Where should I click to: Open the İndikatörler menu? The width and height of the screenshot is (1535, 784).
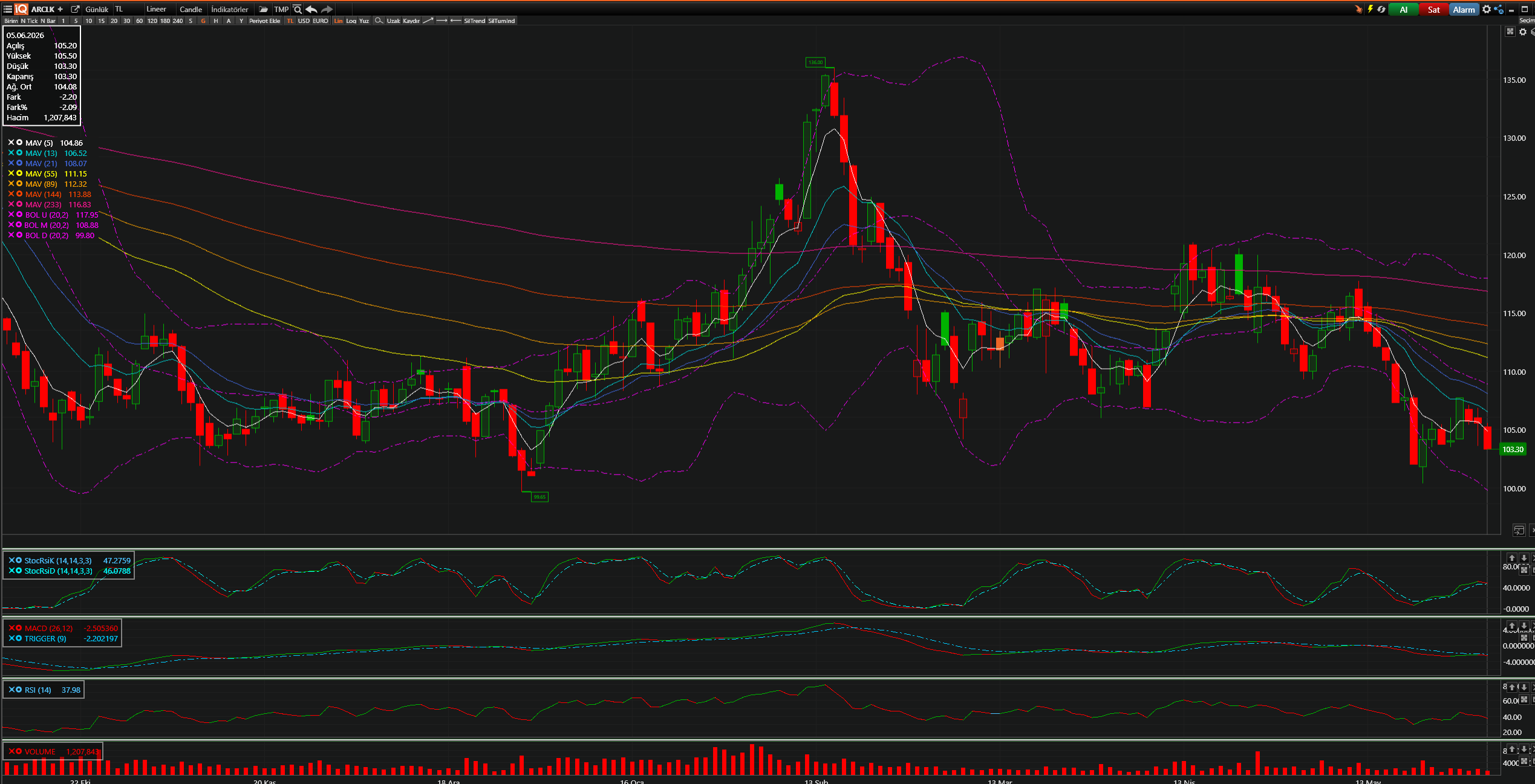coord(230,9)
